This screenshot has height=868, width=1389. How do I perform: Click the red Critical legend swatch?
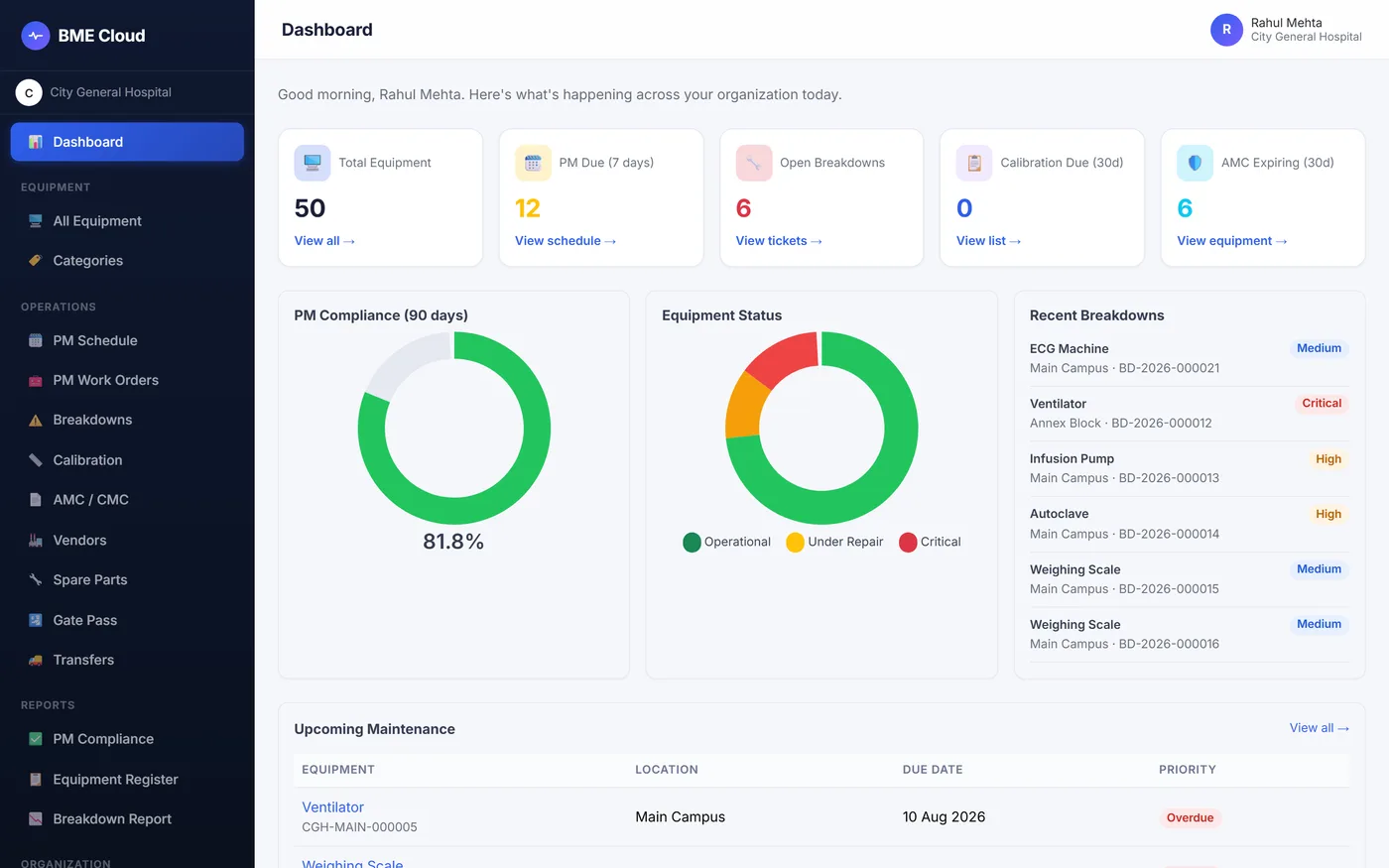click(908, 543)
